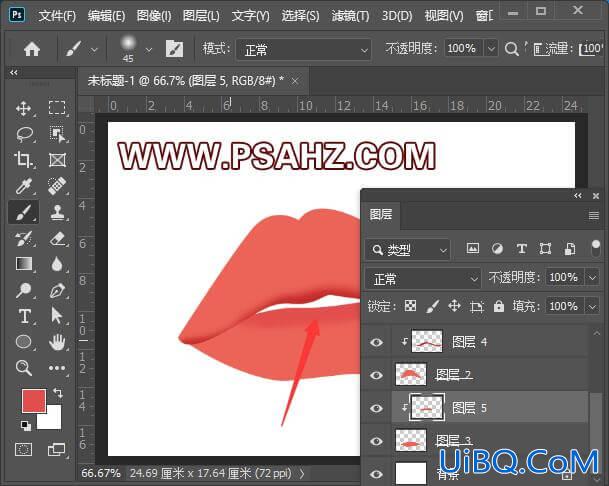Toggle lock all padlock
Viewport: 609px width, 486px height.
(x=499, y=306)
